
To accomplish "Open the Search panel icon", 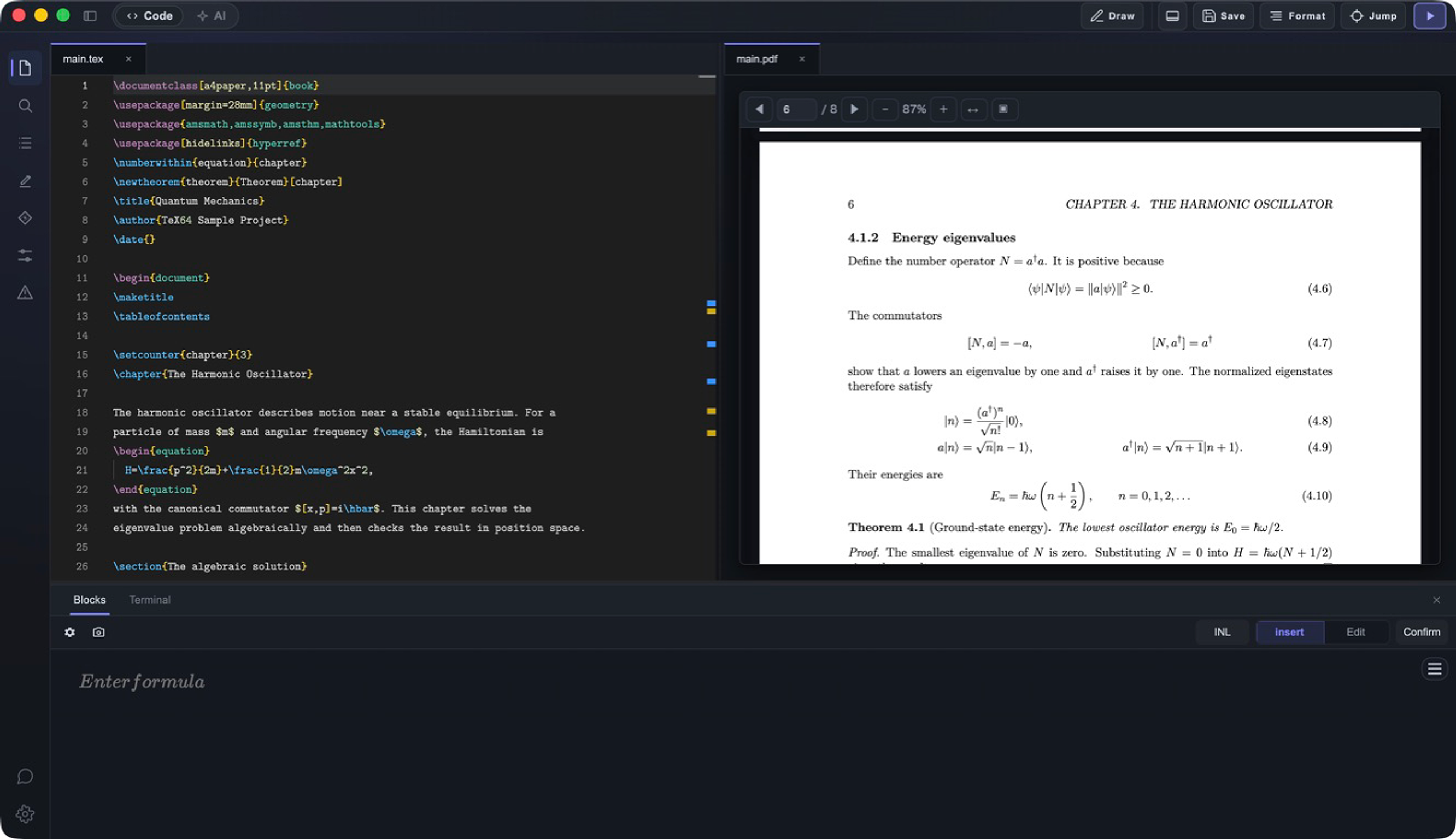I will pos(25,105).
